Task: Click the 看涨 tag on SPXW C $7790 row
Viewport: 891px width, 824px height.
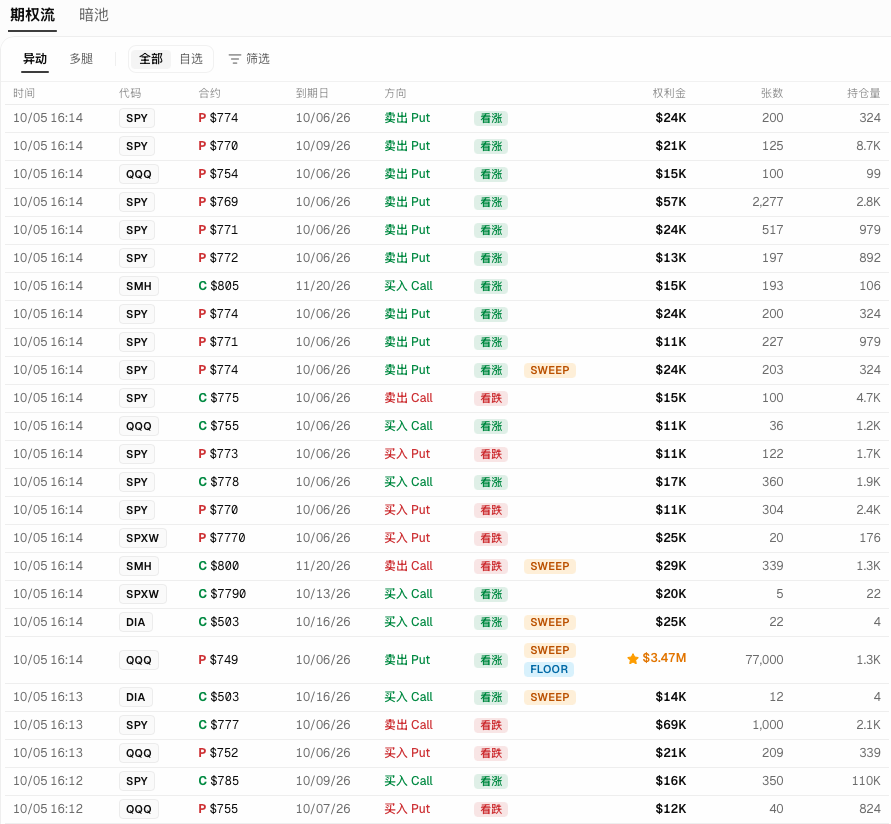Action: (x=491, y=594)
